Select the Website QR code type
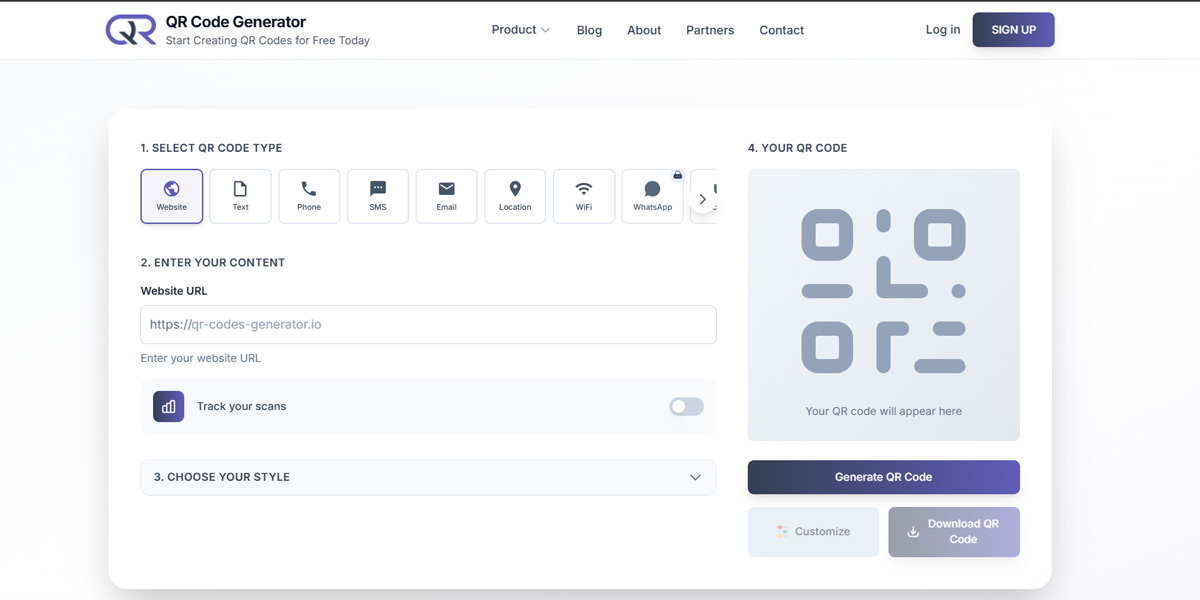 pos(171,196)
